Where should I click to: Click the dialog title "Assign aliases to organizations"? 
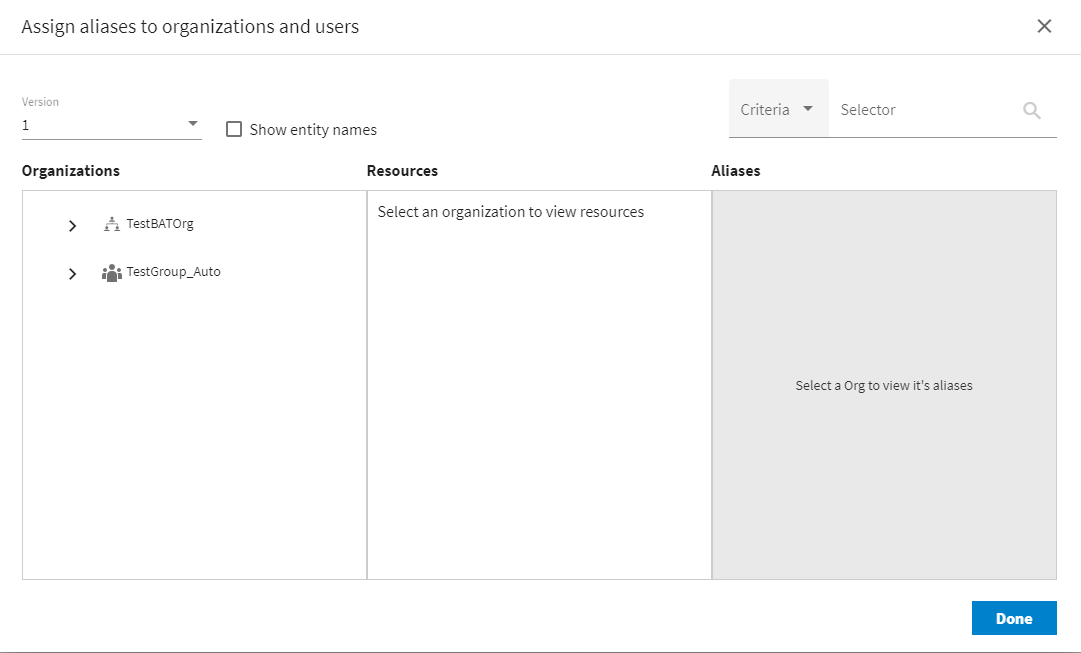point(190,27)
